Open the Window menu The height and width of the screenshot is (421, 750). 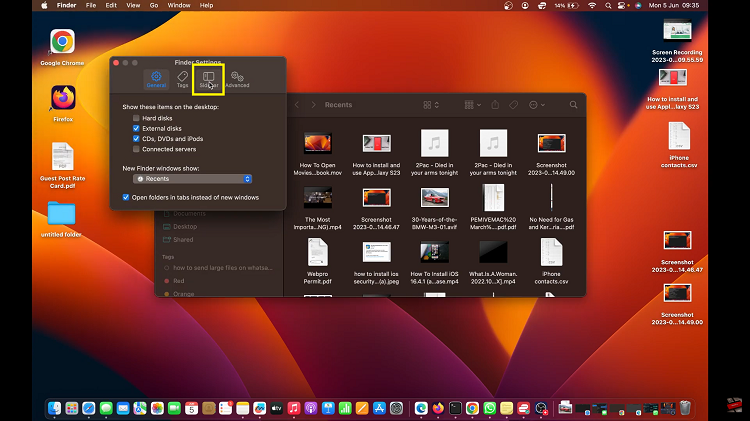(179, 5)
